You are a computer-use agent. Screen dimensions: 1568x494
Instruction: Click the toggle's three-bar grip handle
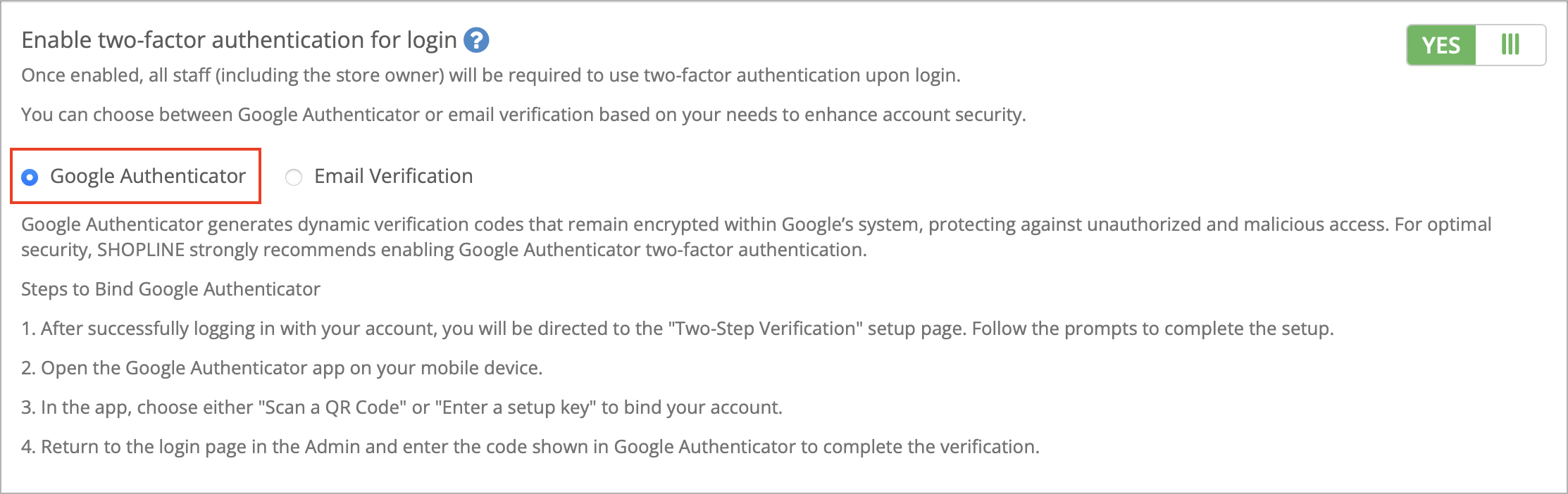pos(1510,45)
